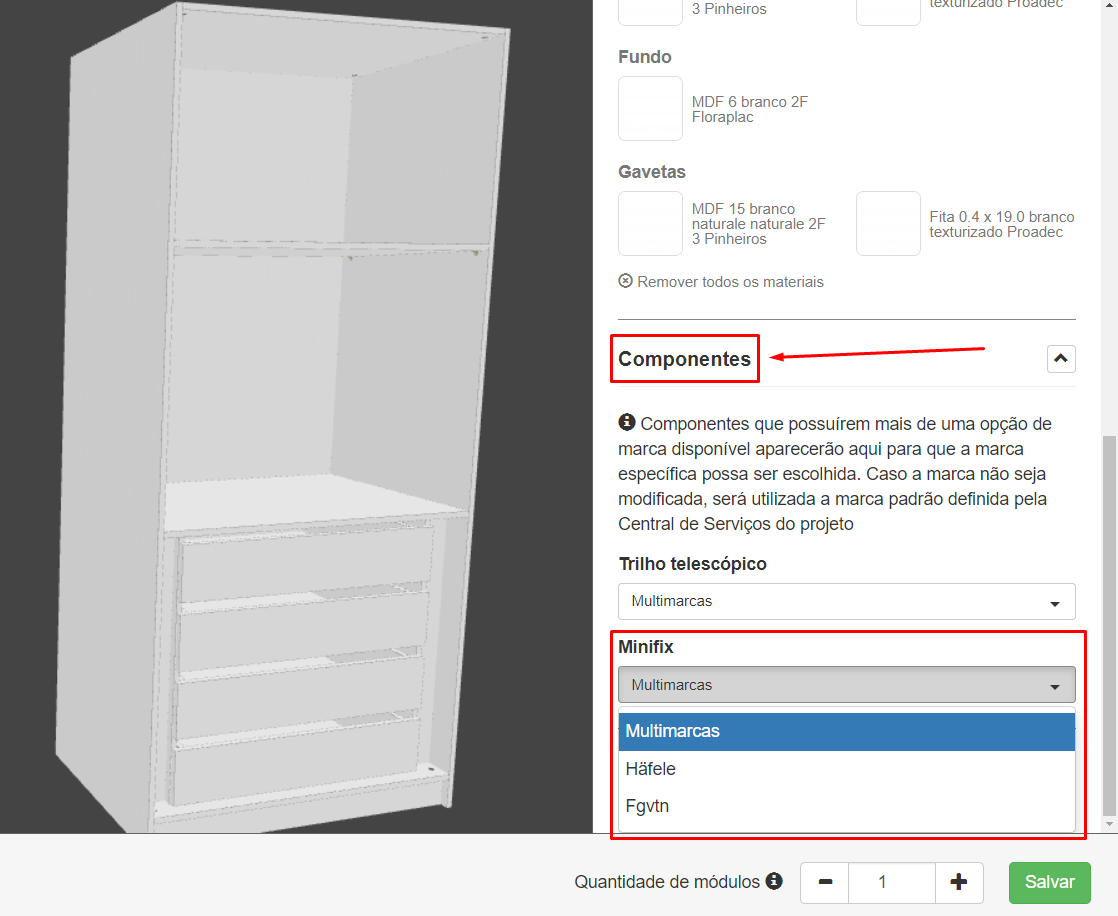Click the Gavetas Fita 0.4 x 19.0 swatch
1118x916 pixels.
(x=888, y=223)
